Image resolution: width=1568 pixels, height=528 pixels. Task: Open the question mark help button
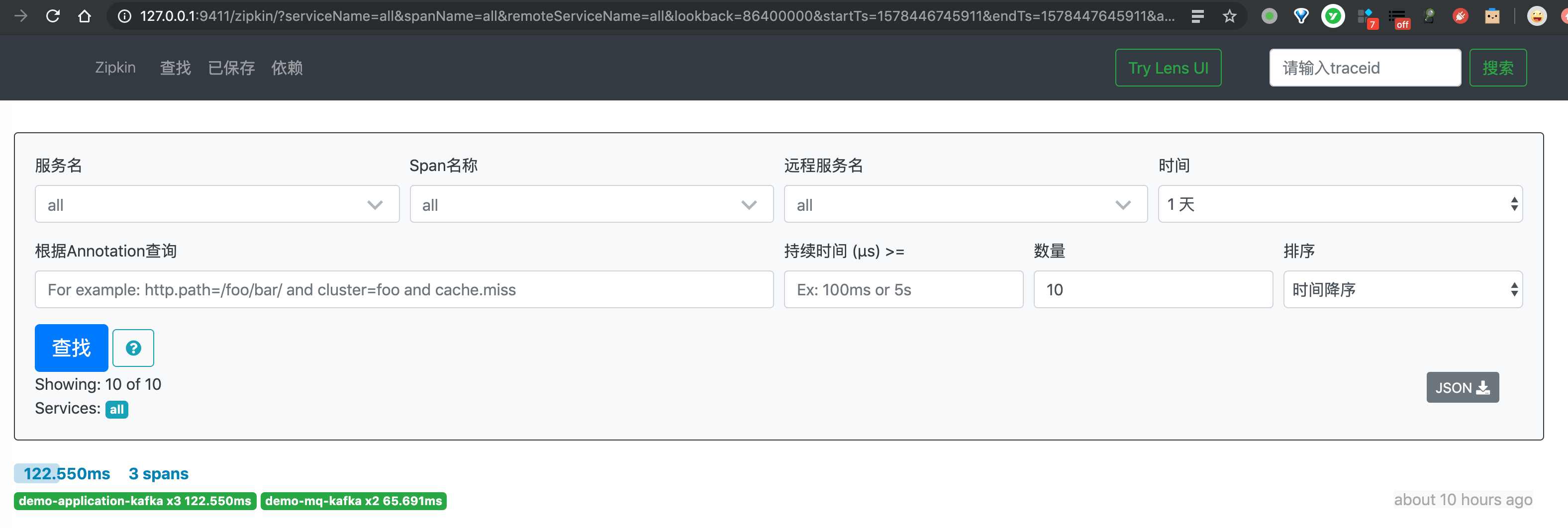tap(133, 348)
